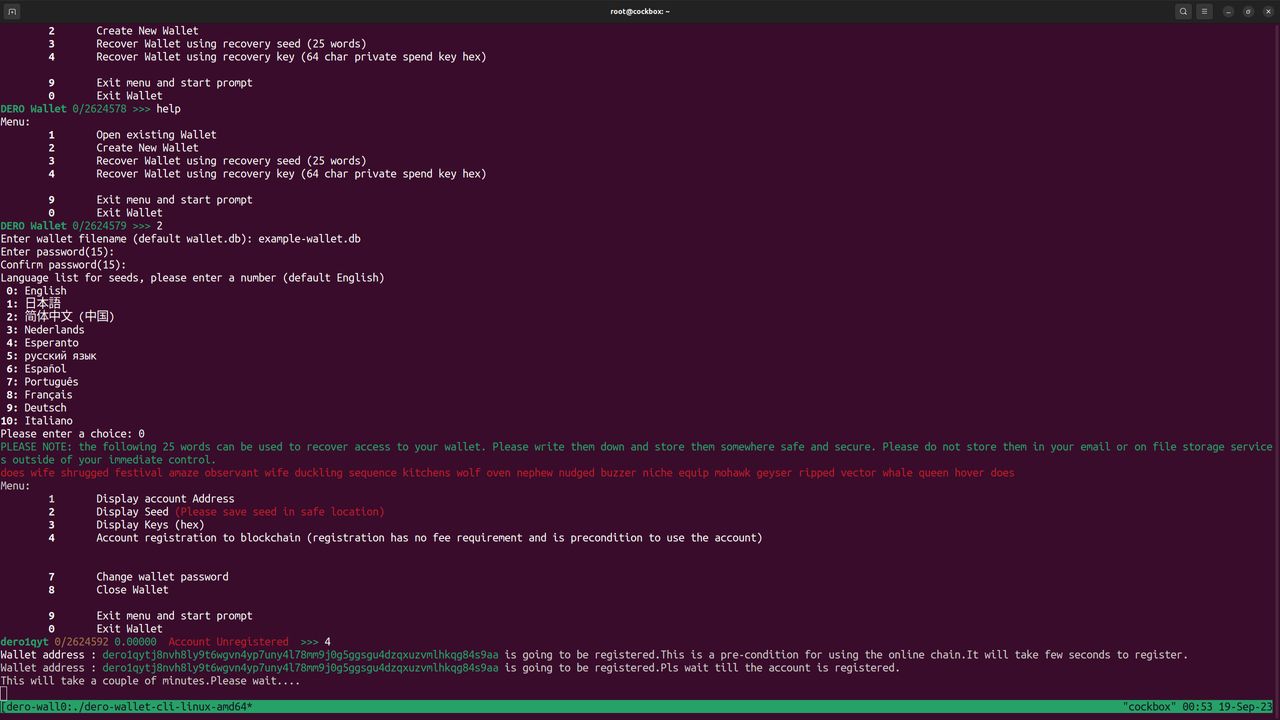This screenshot has width=1280, height=720.
Task: Click the 'Confirm password(15):' line
Action: (63, 264)
